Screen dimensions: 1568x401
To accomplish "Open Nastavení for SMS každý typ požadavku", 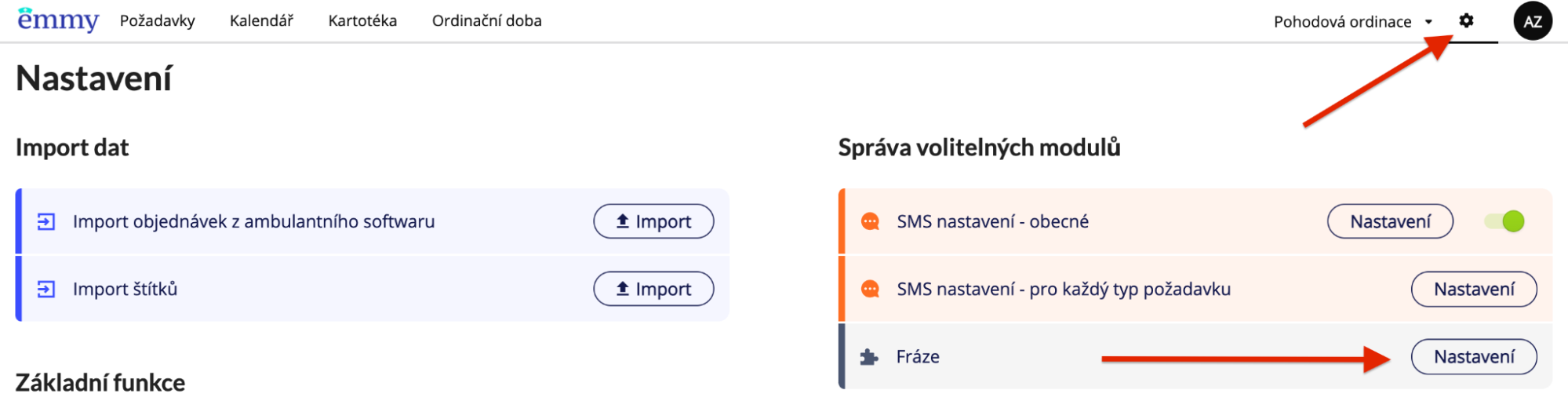I will (x=1474, y=289).
